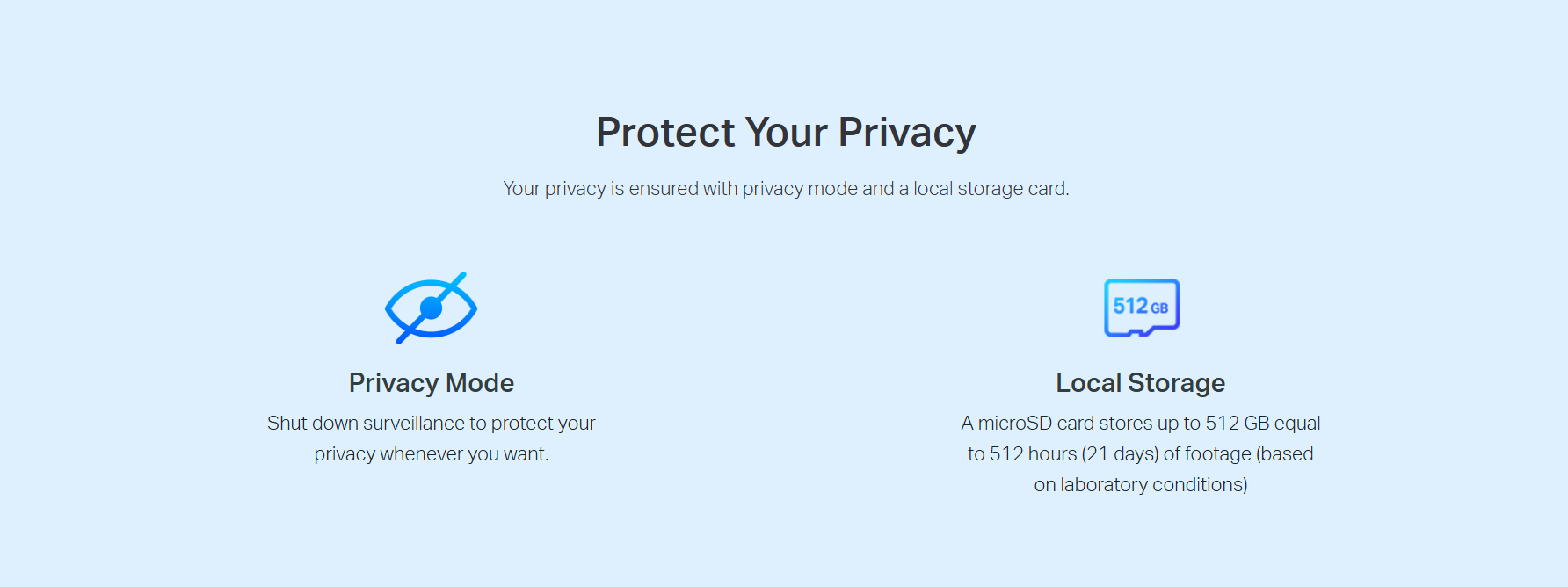The height and width of the screenshot is (587, 1568).
Task: Select the "Protect Your Privacy" main heading
Action: coord(786,133)
